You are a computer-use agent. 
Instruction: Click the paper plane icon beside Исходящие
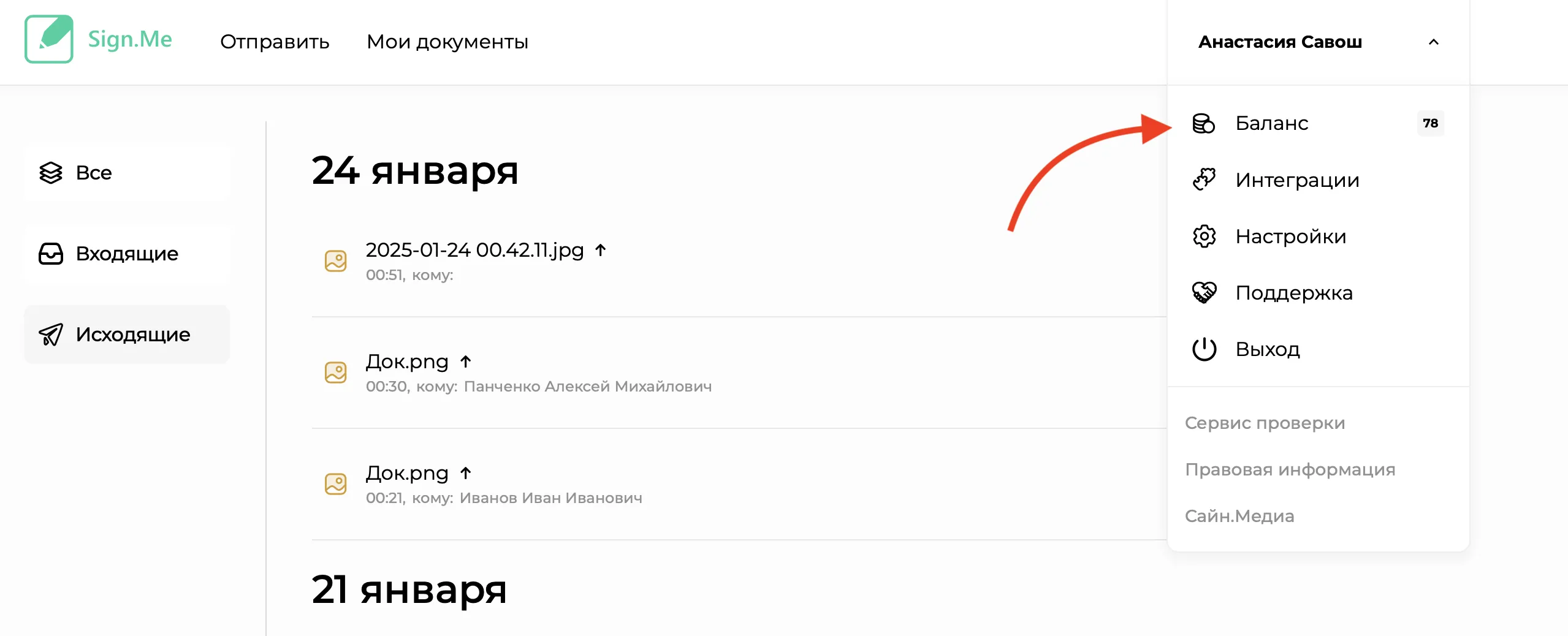pos(51,335)
